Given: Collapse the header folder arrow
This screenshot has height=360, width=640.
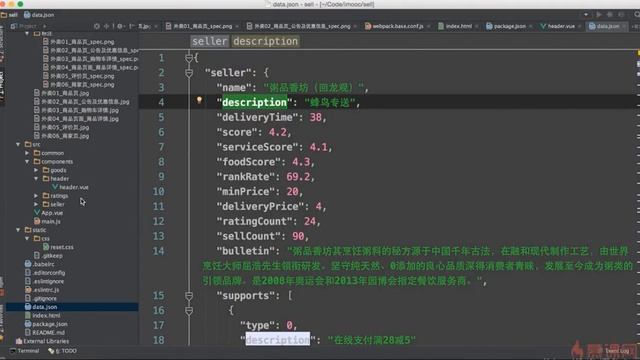Looking at the screenshot, I should click(36, 179).
